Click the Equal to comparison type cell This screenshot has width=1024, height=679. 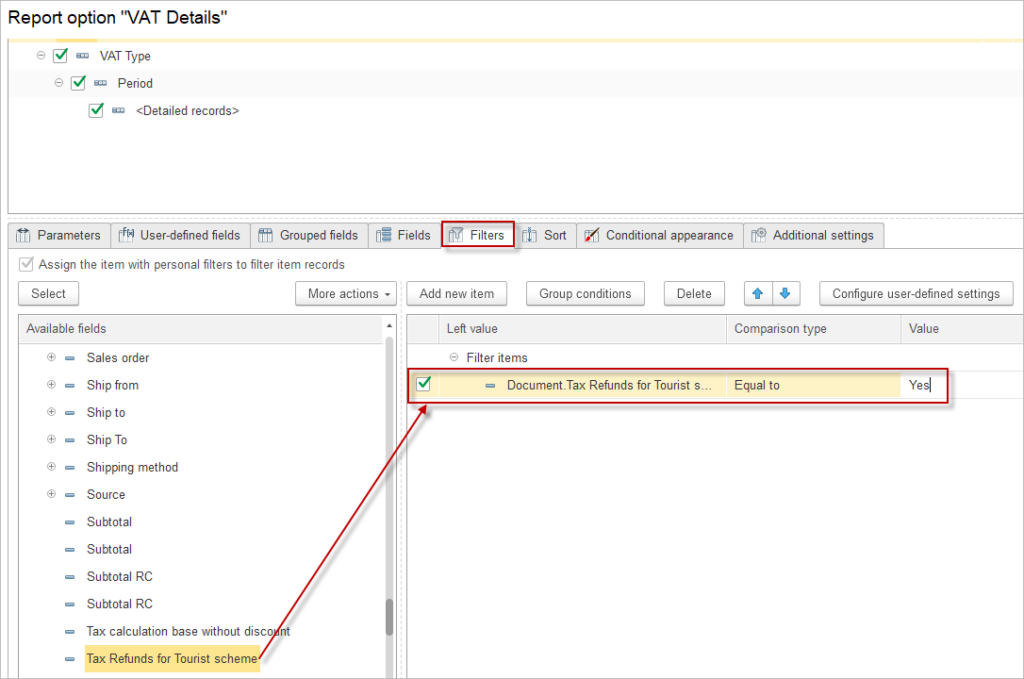[813, 385]
